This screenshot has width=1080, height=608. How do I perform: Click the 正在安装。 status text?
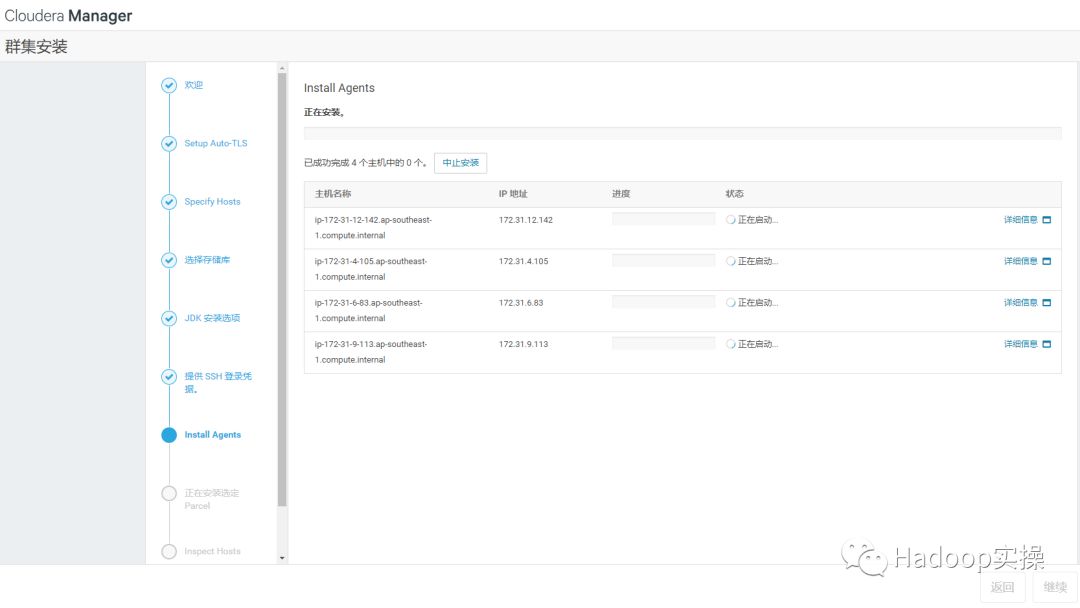click(x=324, y=112)
